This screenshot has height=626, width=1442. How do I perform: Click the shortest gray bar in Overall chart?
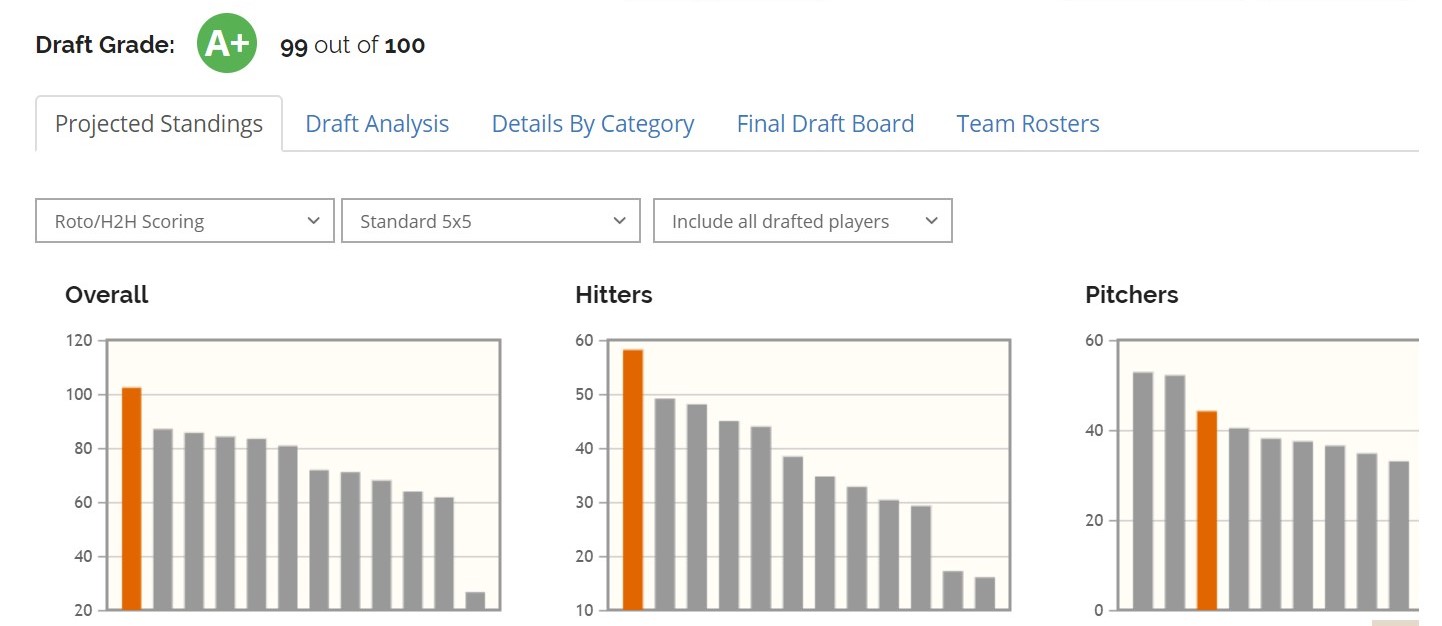point(475,601)
